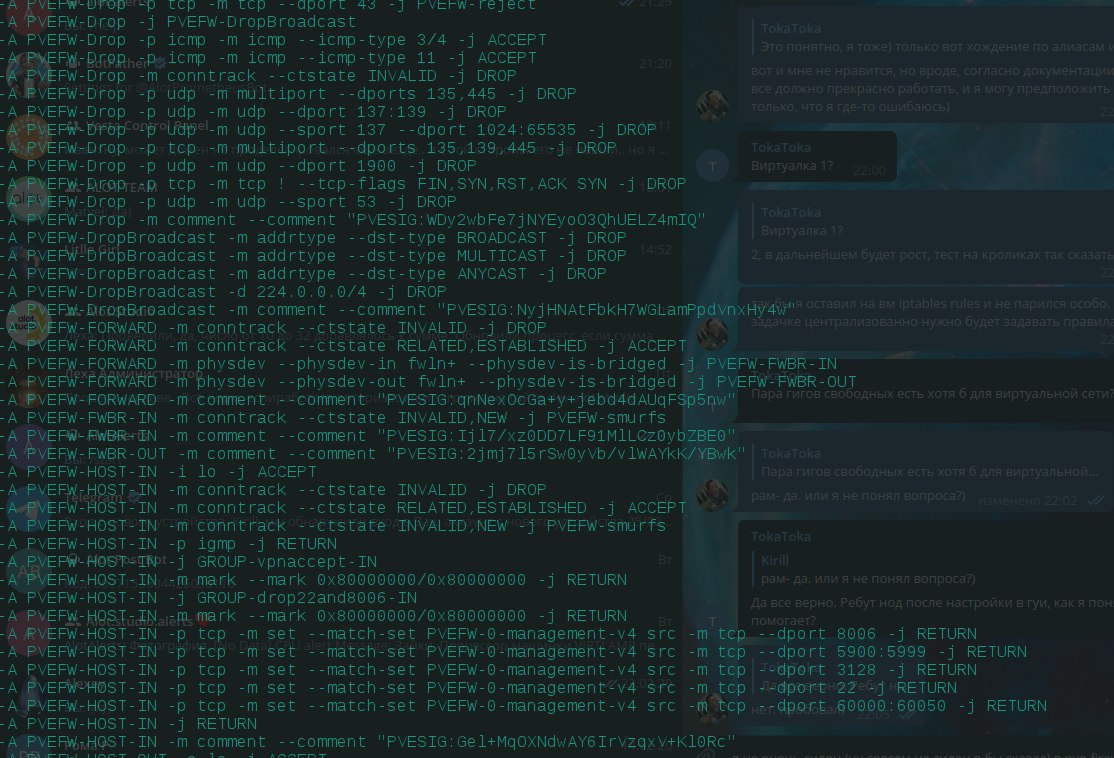
Task: Click the terminal line with '--dports 135,139,445 -j DROP'
Action: 308,148
